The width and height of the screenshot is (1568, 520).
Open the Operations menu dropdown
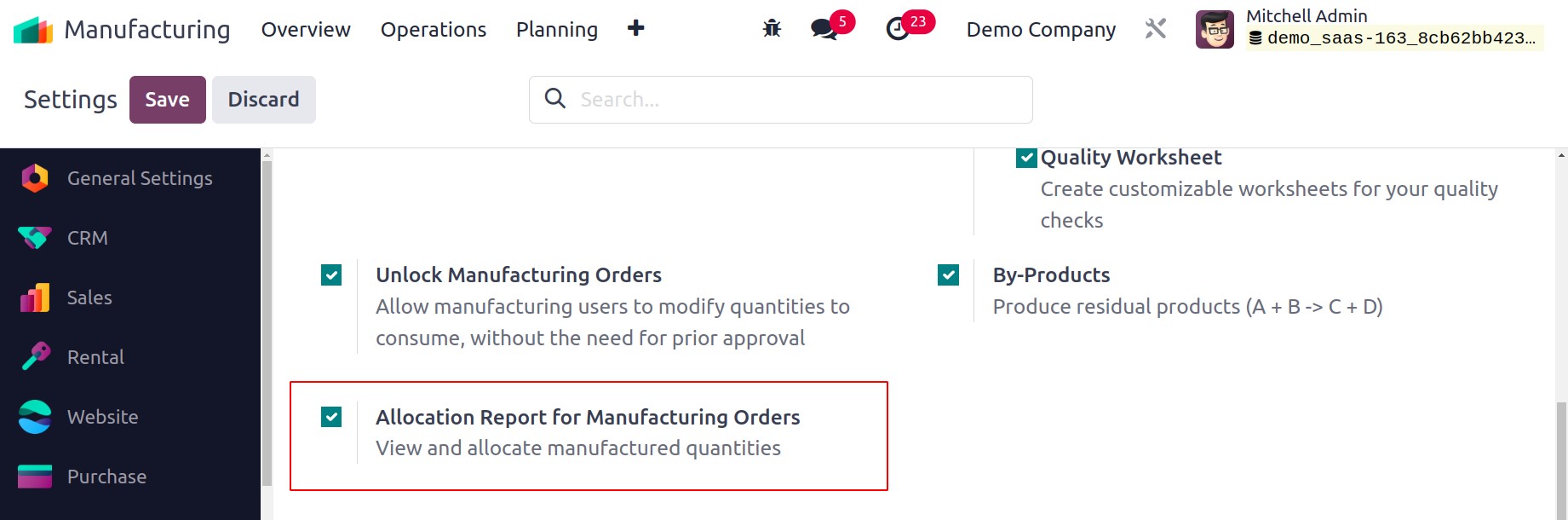pyautogui.click(x=434, y=30)
